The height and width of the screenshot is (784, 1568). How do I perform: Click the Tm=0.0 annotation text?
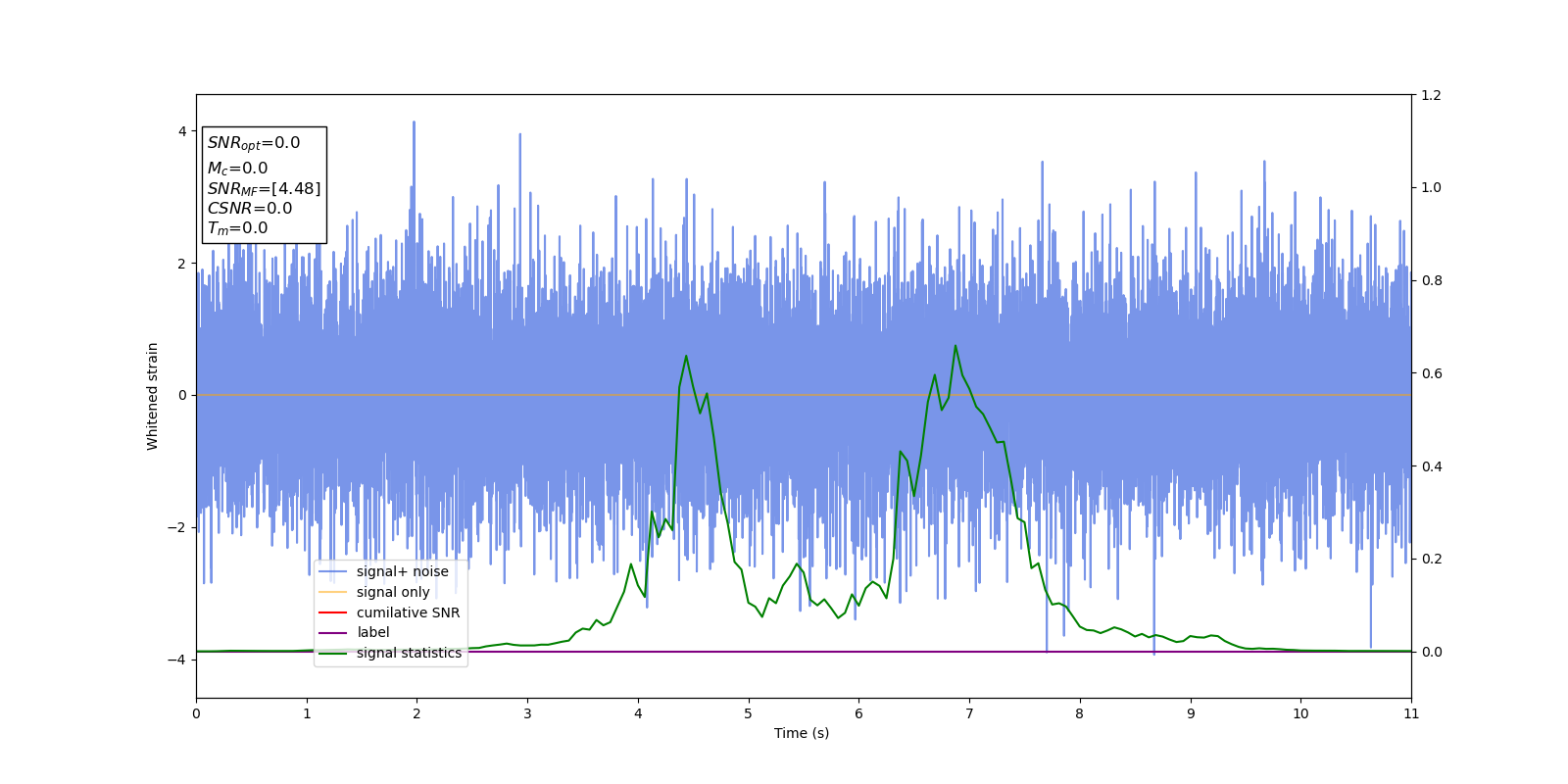click(237, 228)
